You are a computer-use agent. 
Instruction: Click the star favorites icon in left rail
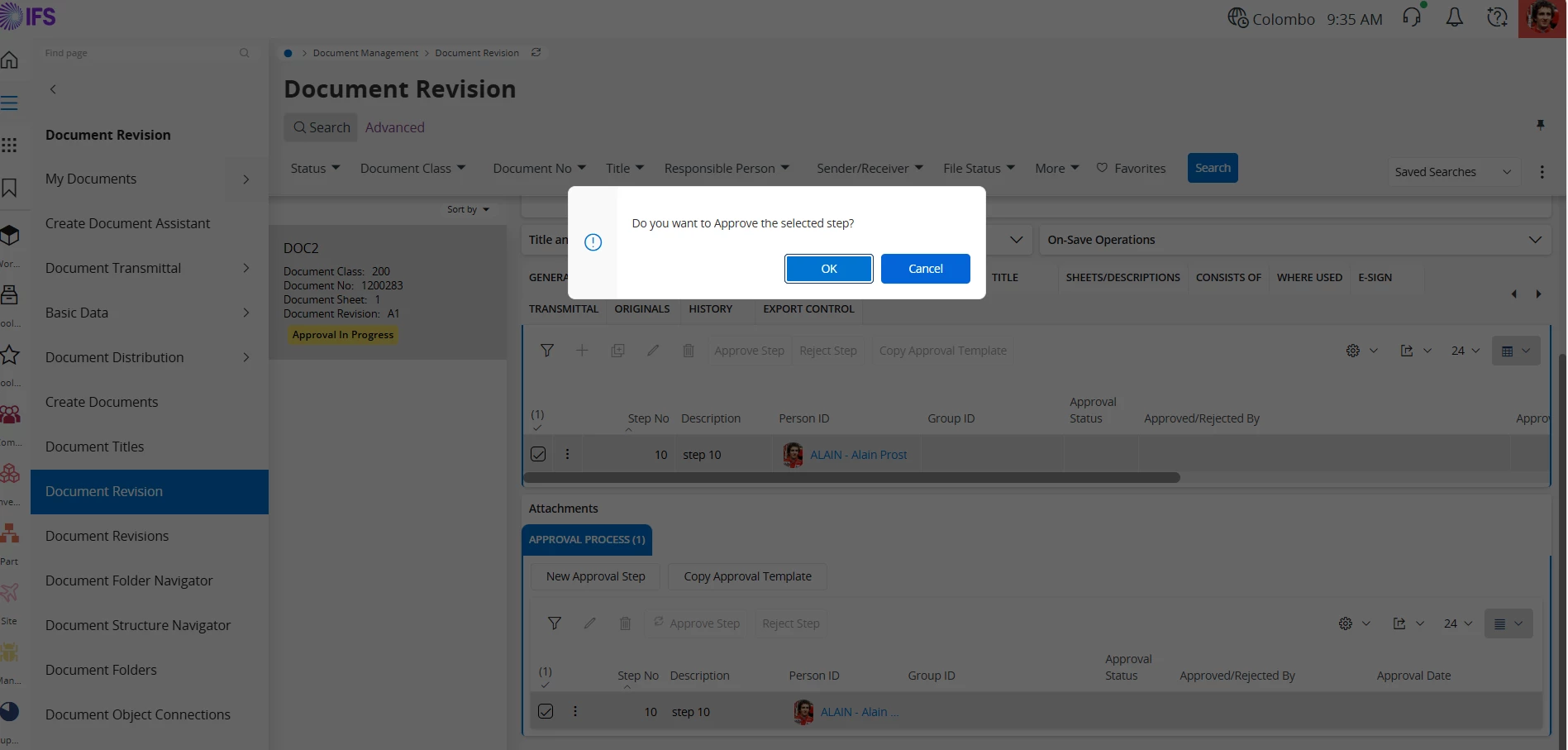(10, 355)
